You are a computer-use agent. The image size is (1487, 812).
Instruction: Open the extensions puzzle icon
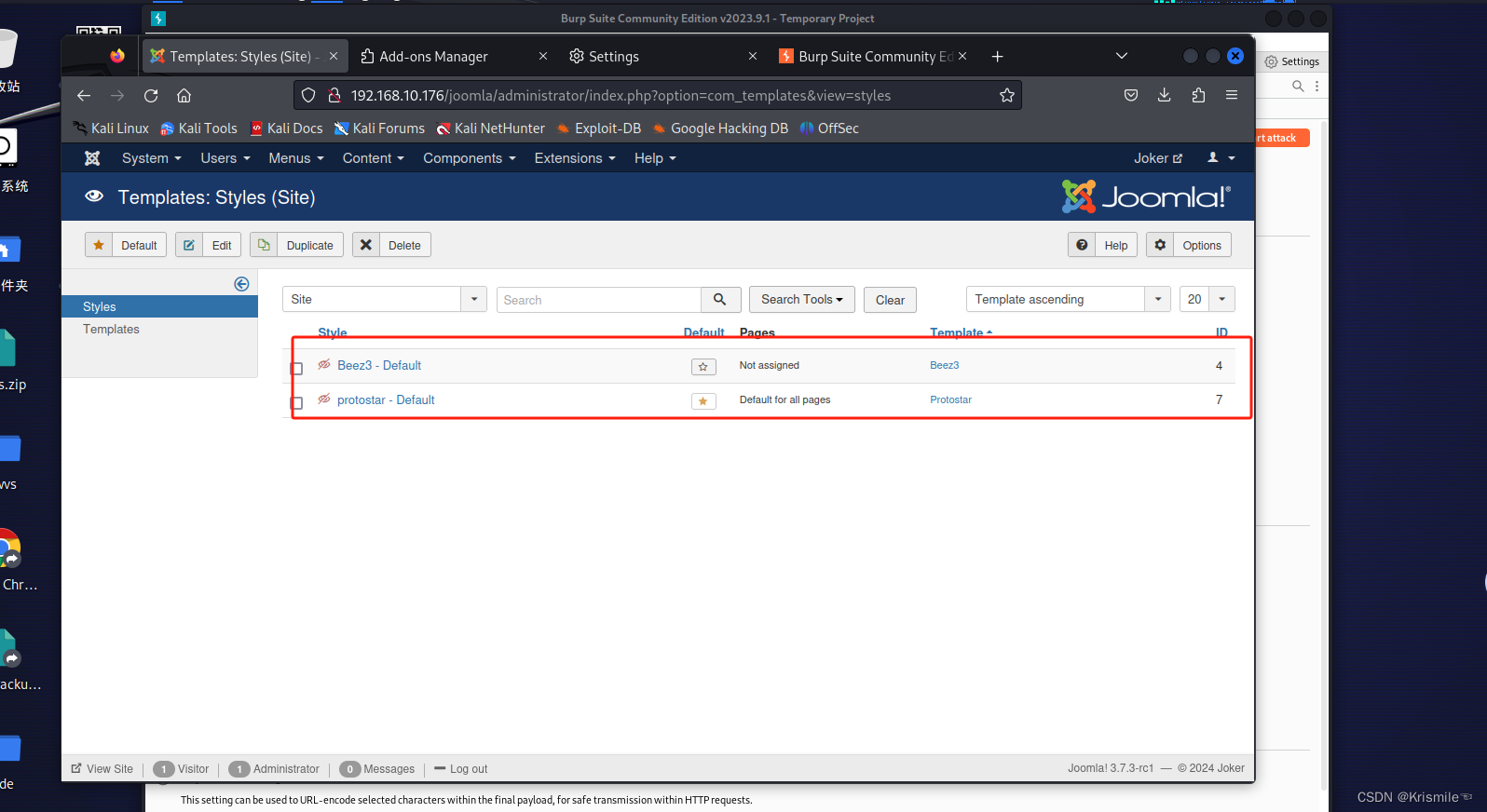[1198, 95]
